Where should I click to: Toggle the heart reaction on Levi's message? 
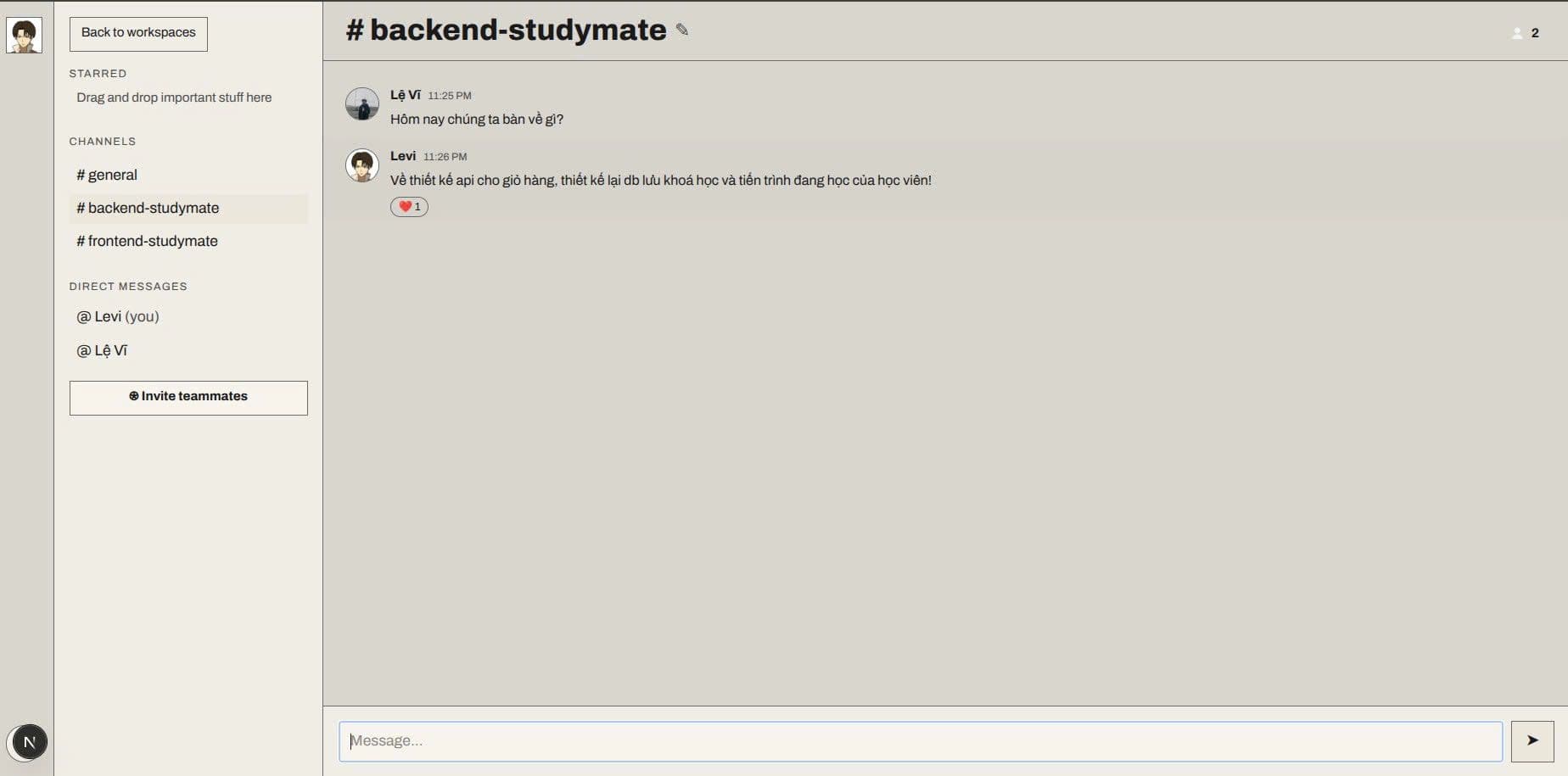click(409, 207)
